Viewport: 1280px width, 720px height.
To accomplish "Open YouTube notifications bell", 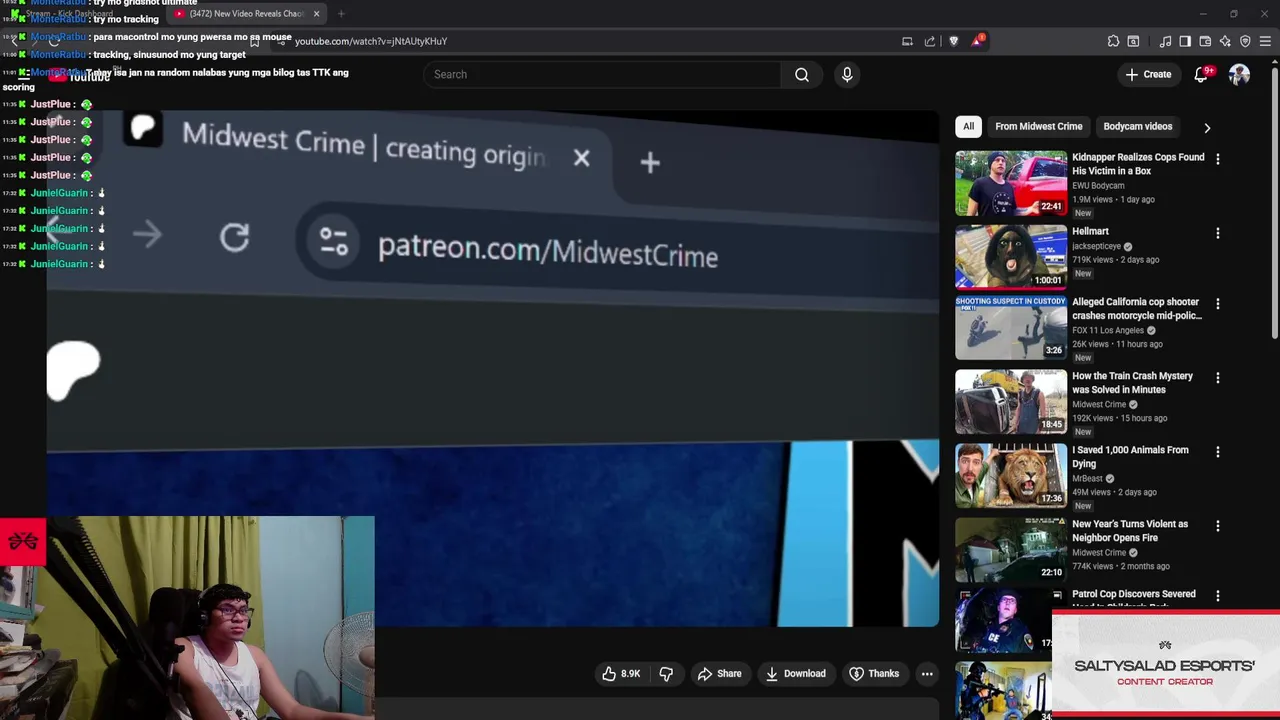I will [x=1202, y=74].
